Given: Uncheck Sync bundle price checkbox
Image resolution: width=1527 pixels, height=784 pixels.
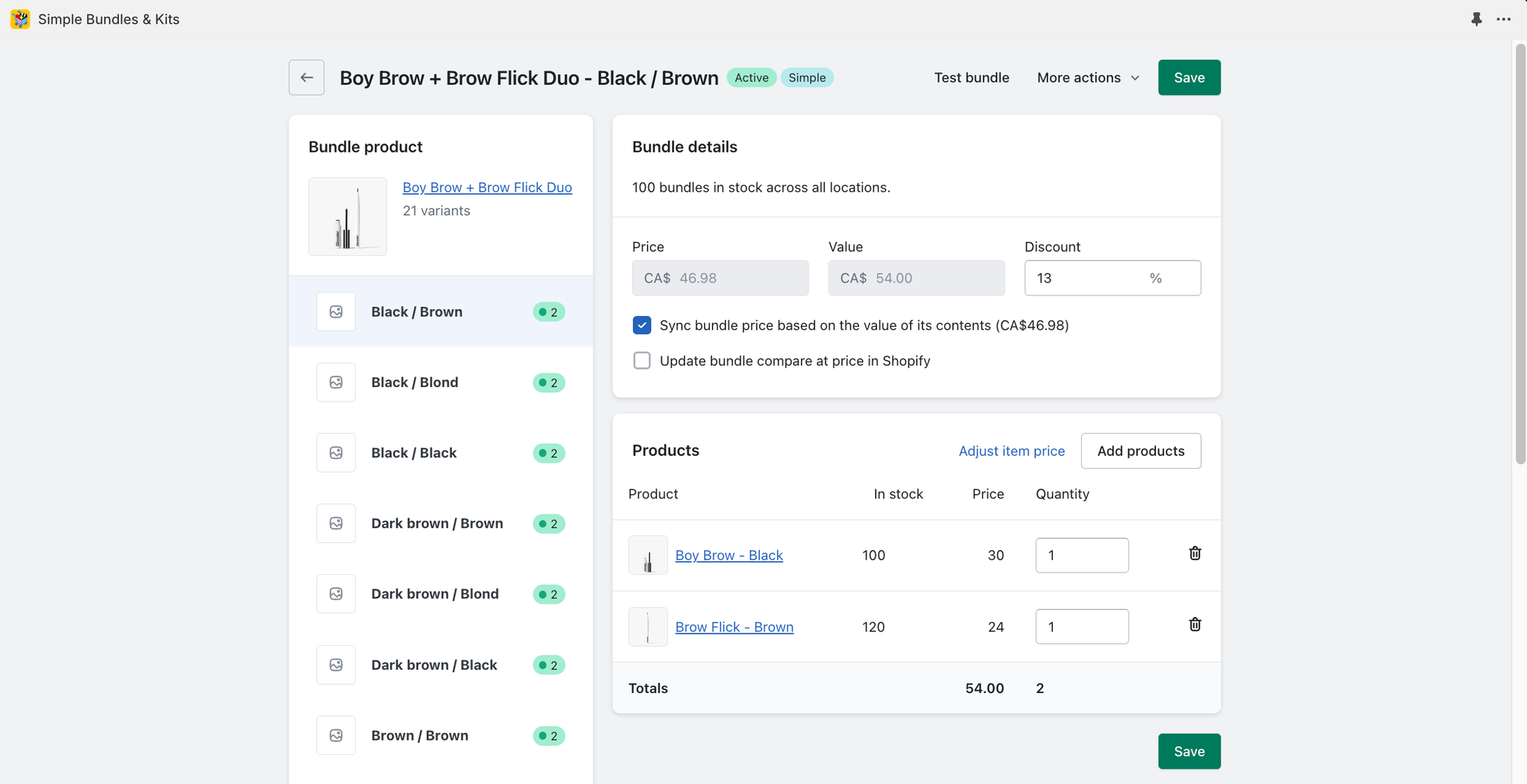Looking at the screenshot, I should click(642, 325).
